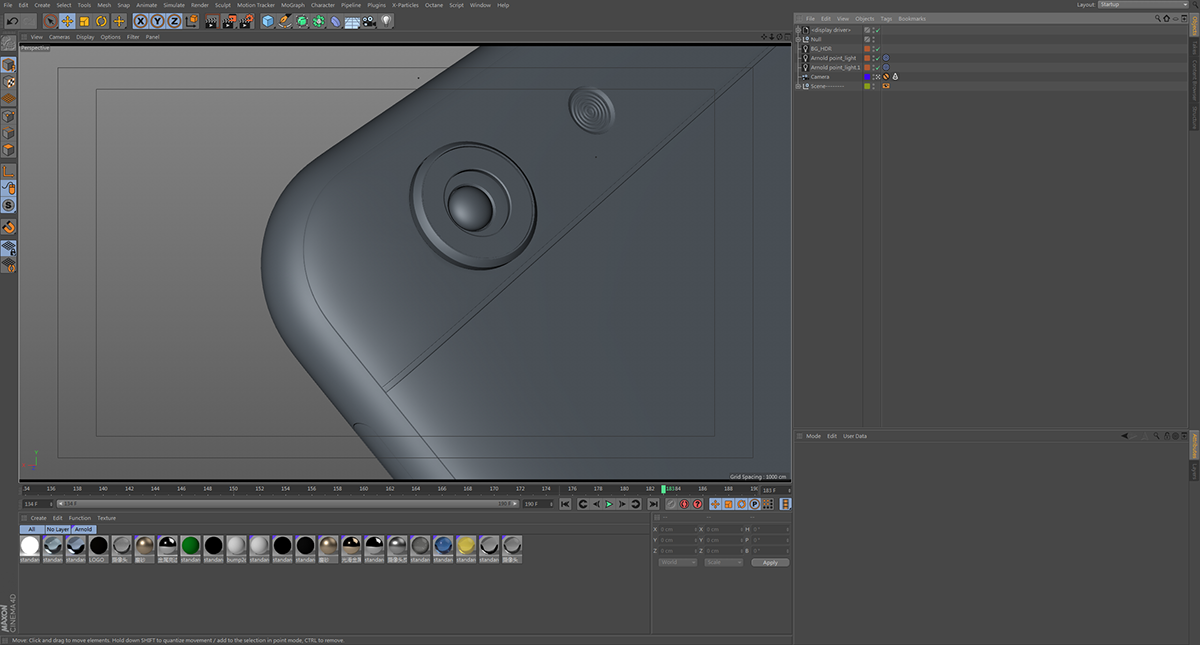The width and height of the screenshot is (1200, 645).
Task: Open the Floor/environment grid icon
Action: point(352,20)
